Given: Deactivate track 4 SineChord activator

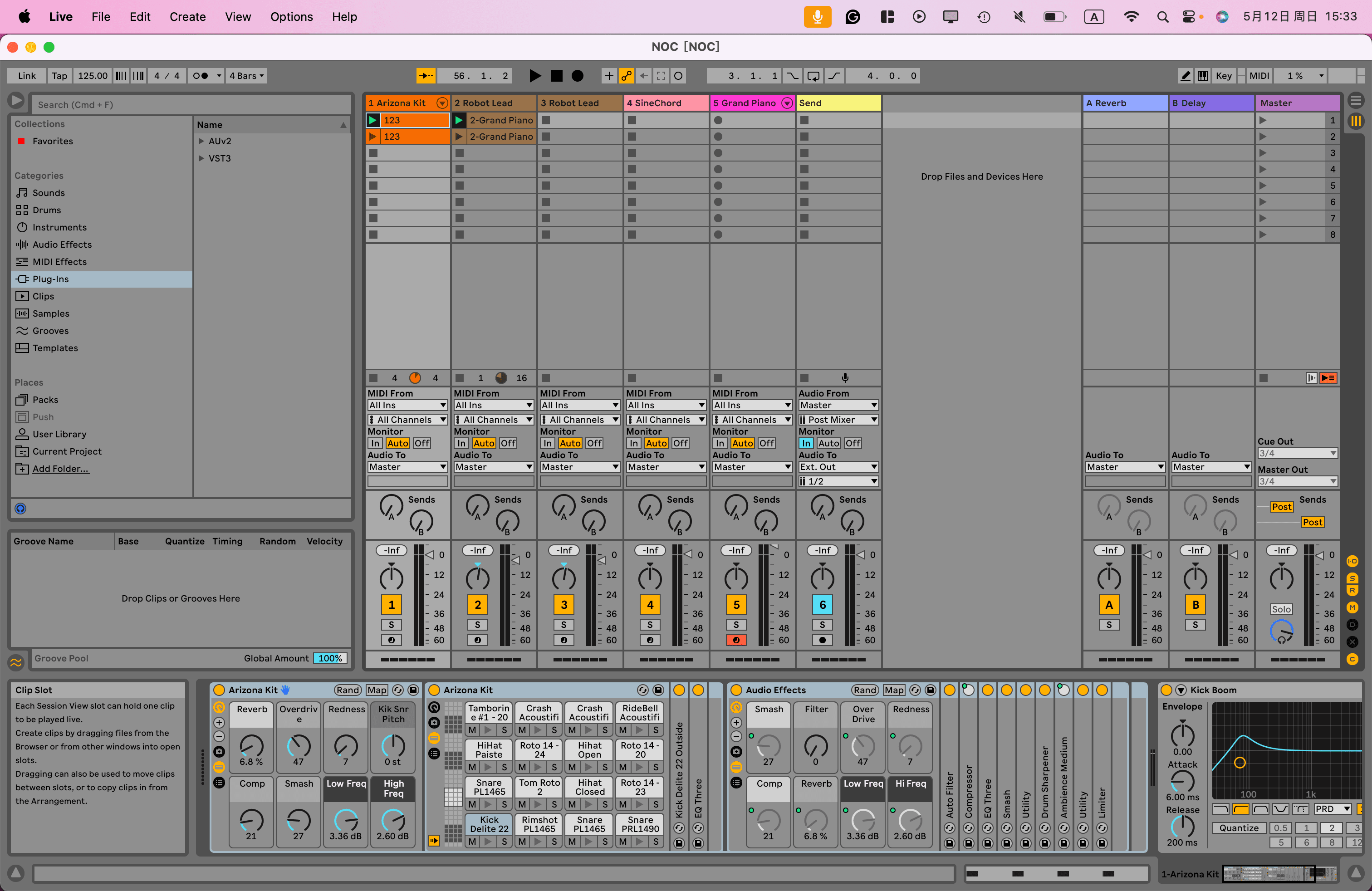Looking at the screenshot, I should [650, 605].
